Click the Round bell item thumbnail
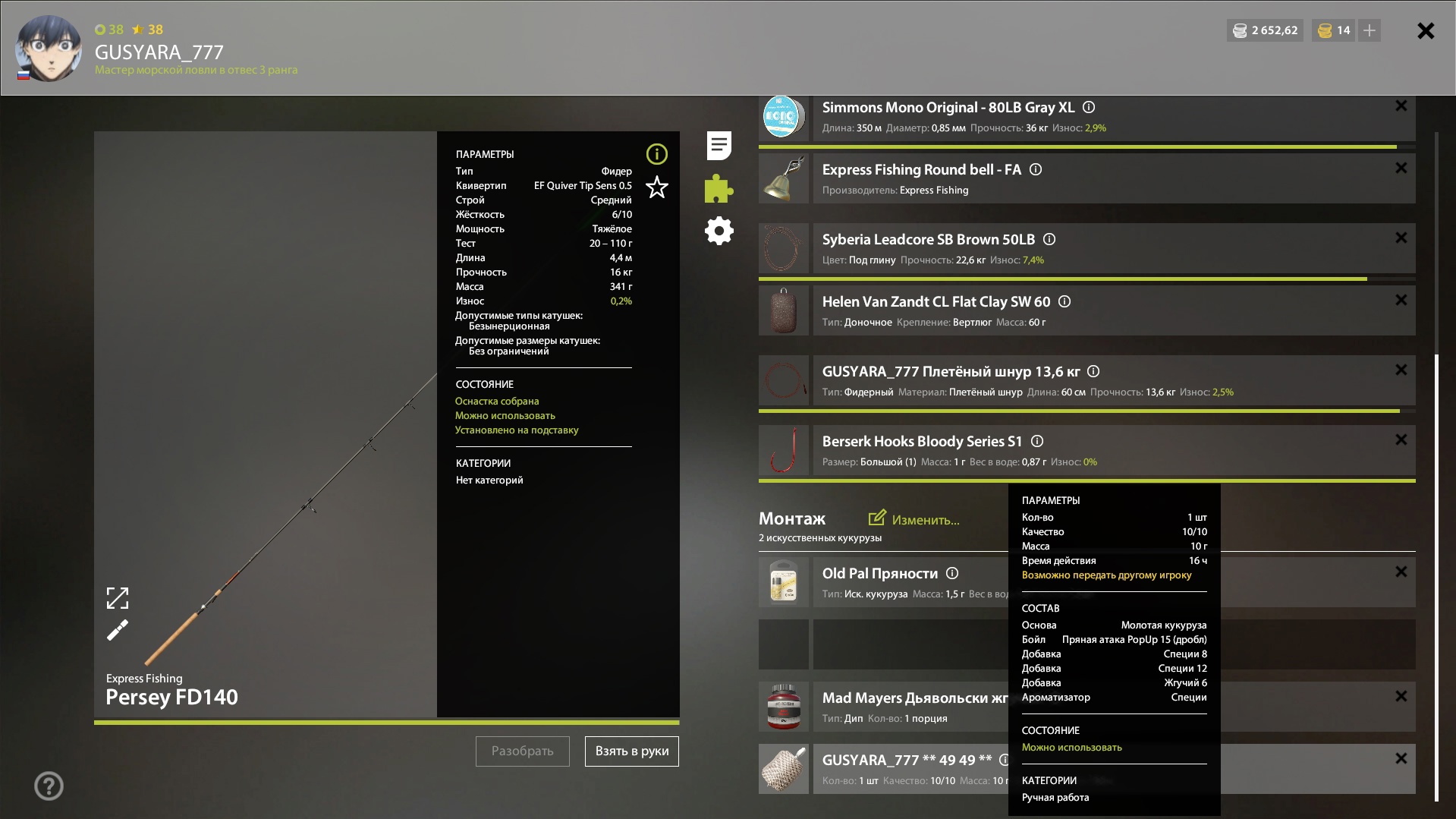 [x=784, y=178]
